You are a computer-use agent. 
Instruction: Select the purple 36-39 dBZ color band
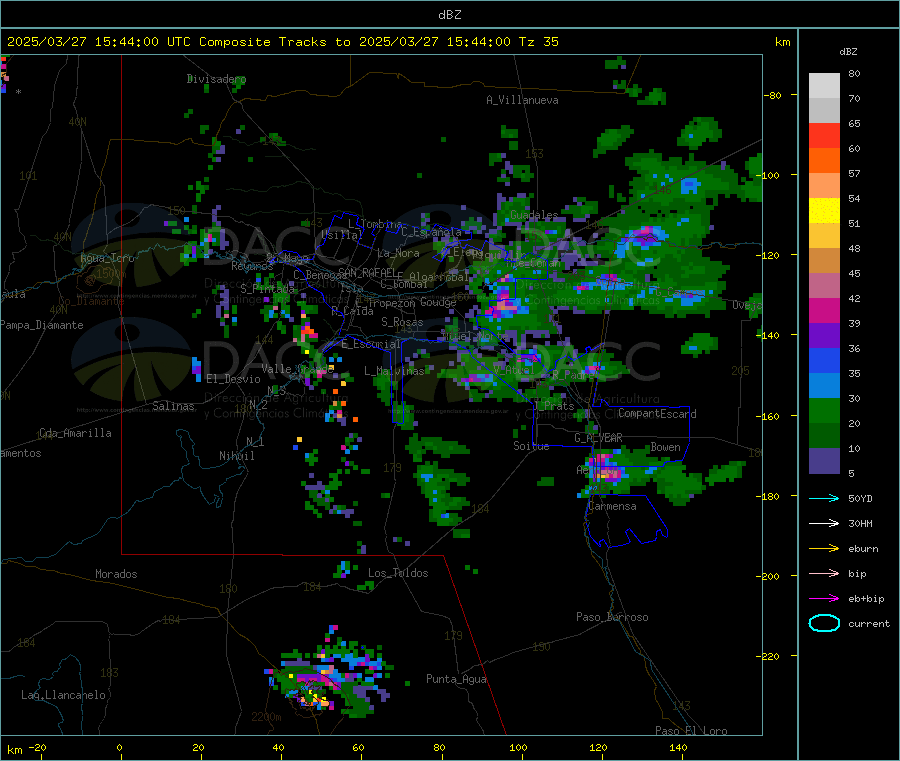(x=824, y=336)
